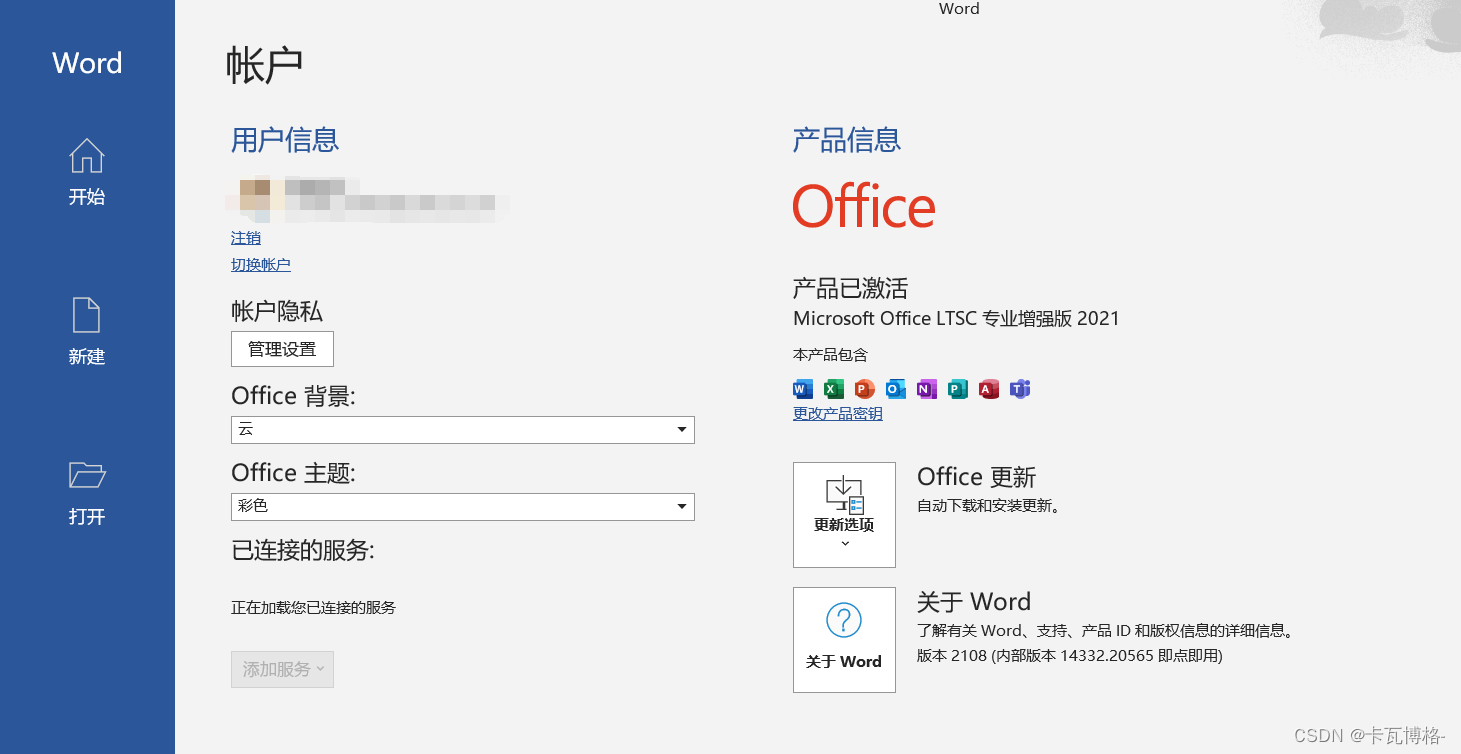Image resolution: width=1461 pixels, height=754 pixels.
Task: Click the 正在加载您已连接的服务 text
Action: click(x=313, y=607)
